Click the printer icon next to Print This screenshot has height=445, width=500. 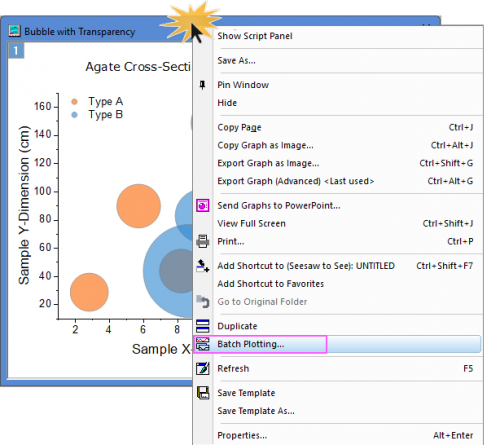point(203,241)
